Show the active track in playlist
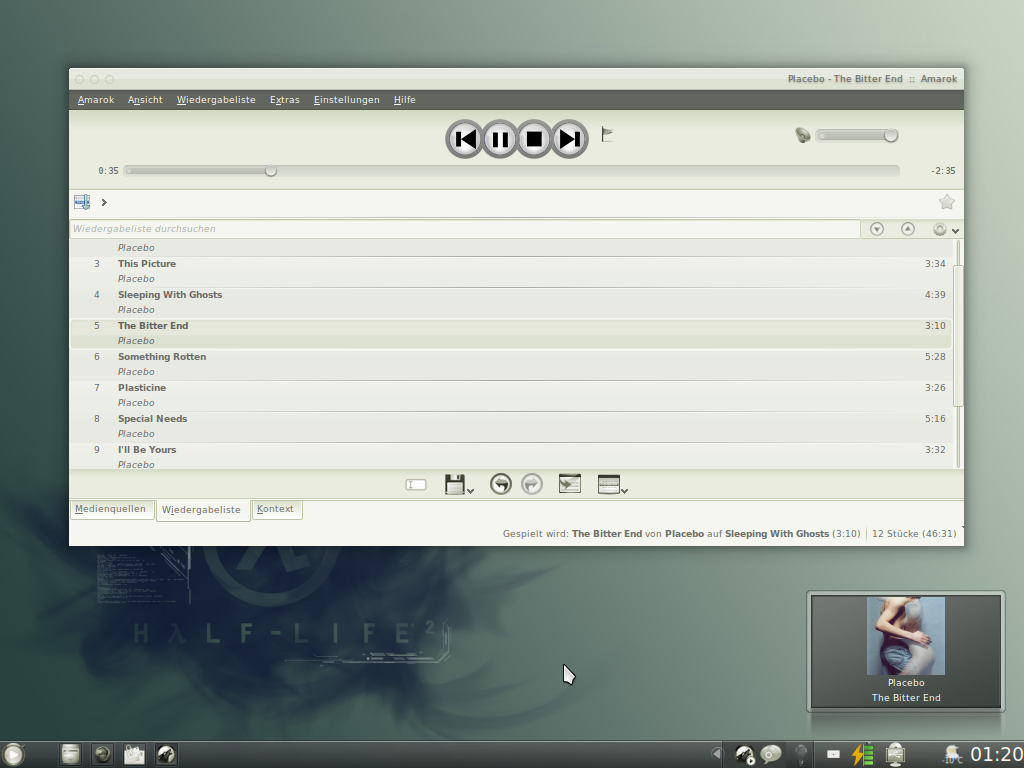The width and height of the screenshot is (1024, 768). coord(569,483)
